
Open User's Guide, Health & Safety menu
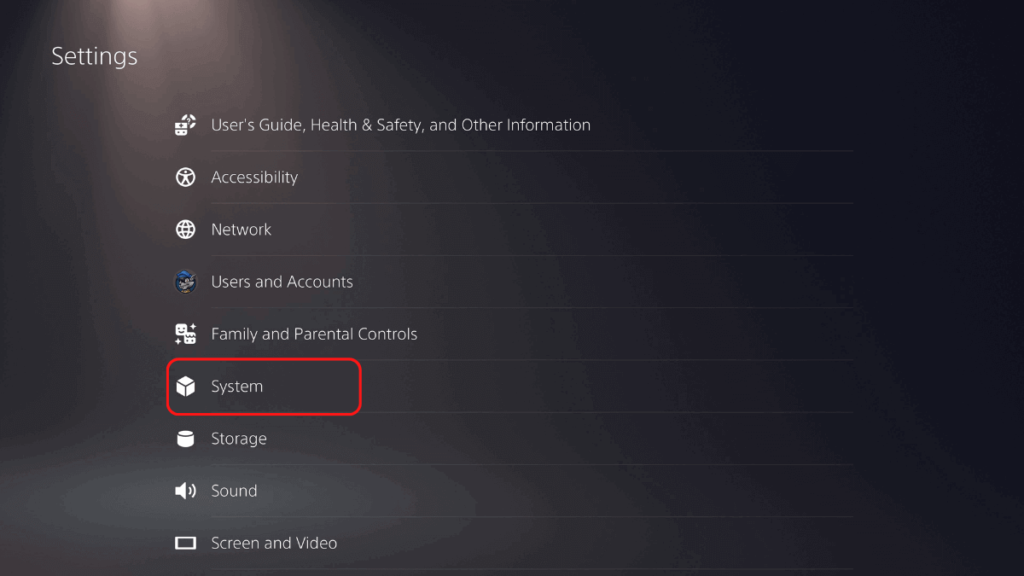(x=513, y=125)
